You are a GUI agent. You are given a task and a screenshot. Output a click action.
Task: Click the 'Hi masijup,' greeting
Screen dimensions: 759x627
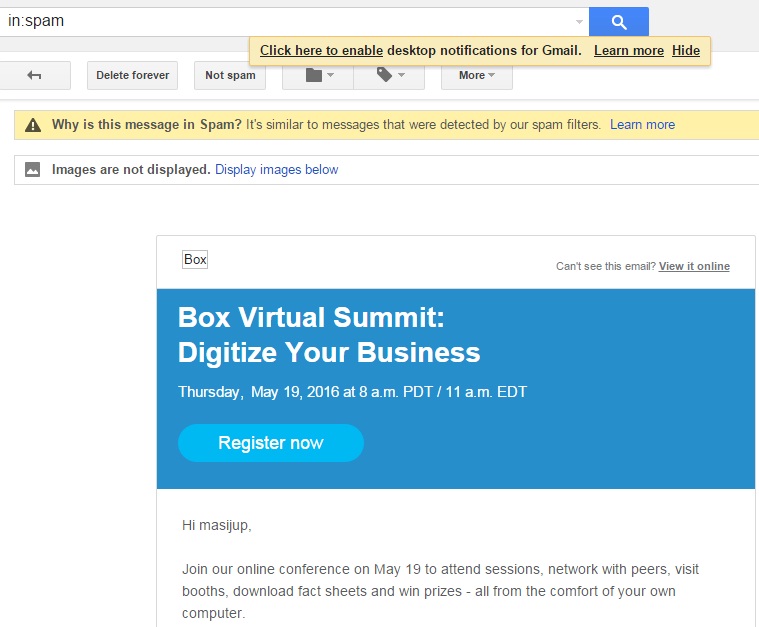[x=217, y=525]
